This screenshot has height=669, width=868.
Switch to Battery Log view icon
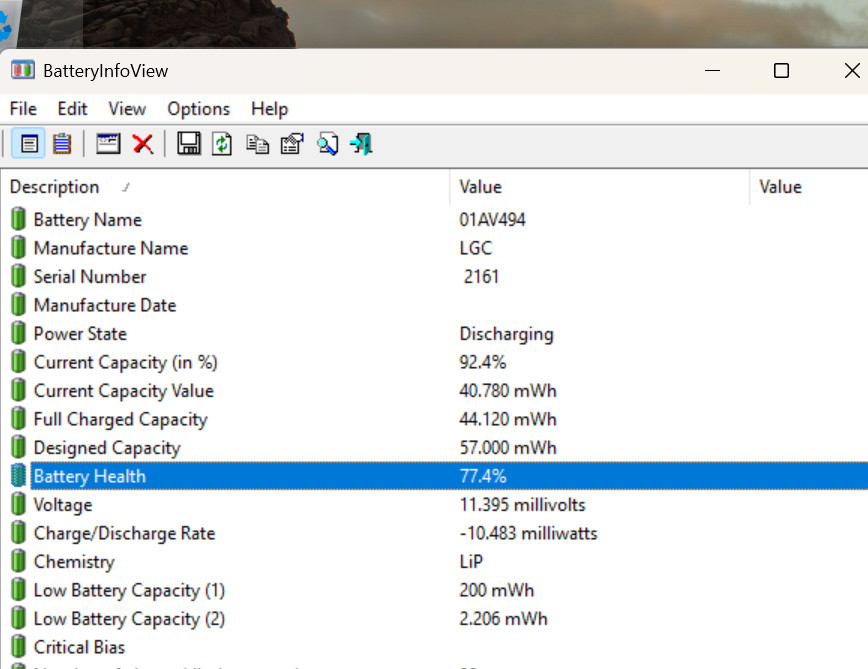[62, 144]
